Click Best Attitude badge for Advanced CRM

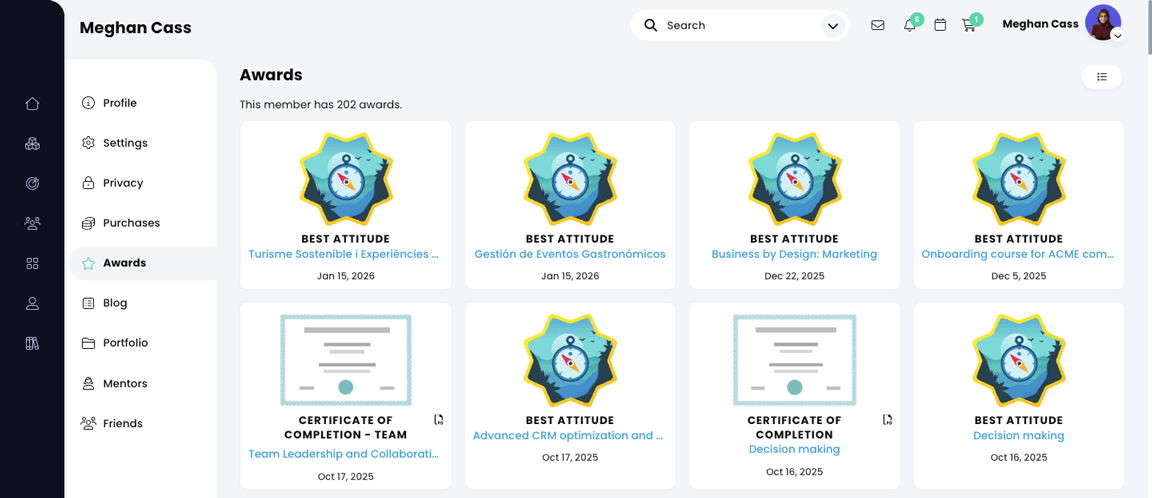[x=570, y=361]
